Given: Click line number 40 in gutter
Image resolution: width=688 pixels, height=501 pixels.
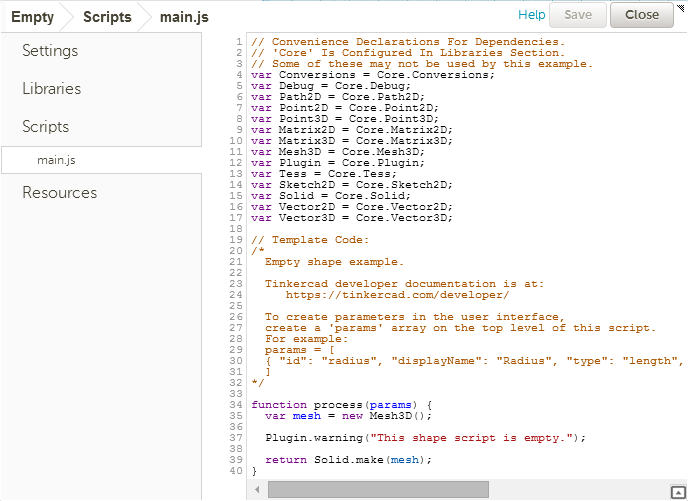Looking at the screenshot, I should point(236,471).
